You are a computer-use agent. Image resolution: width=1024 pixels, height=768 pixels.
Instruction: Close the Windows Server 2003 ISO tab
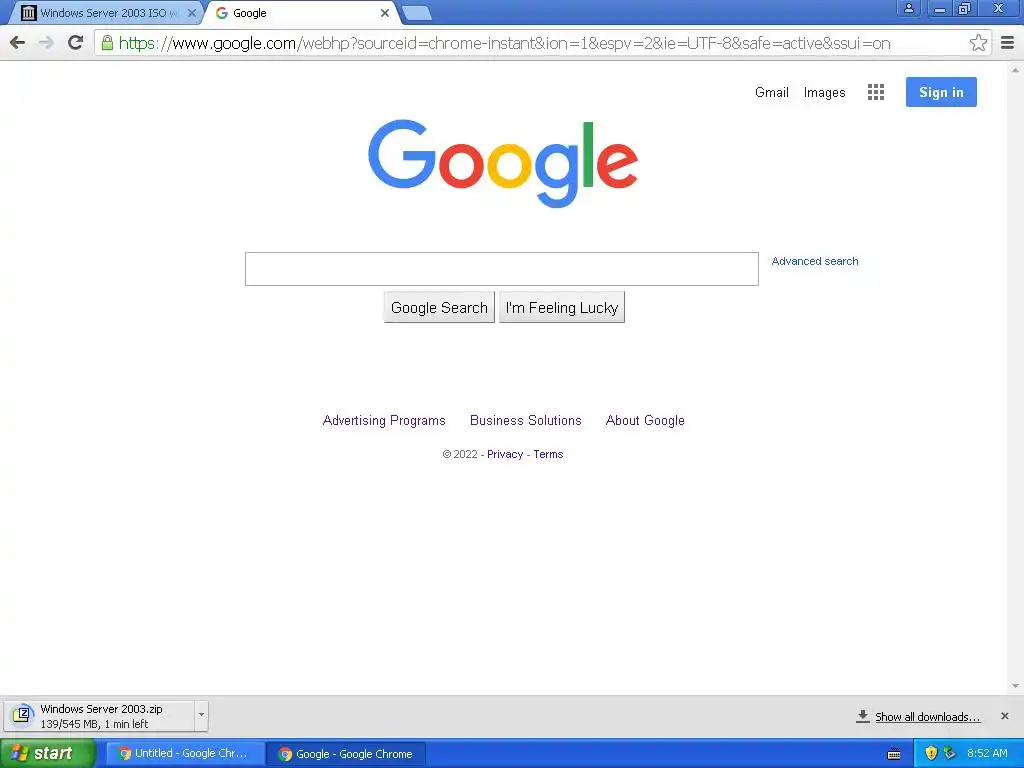click(x=191, y=13)
